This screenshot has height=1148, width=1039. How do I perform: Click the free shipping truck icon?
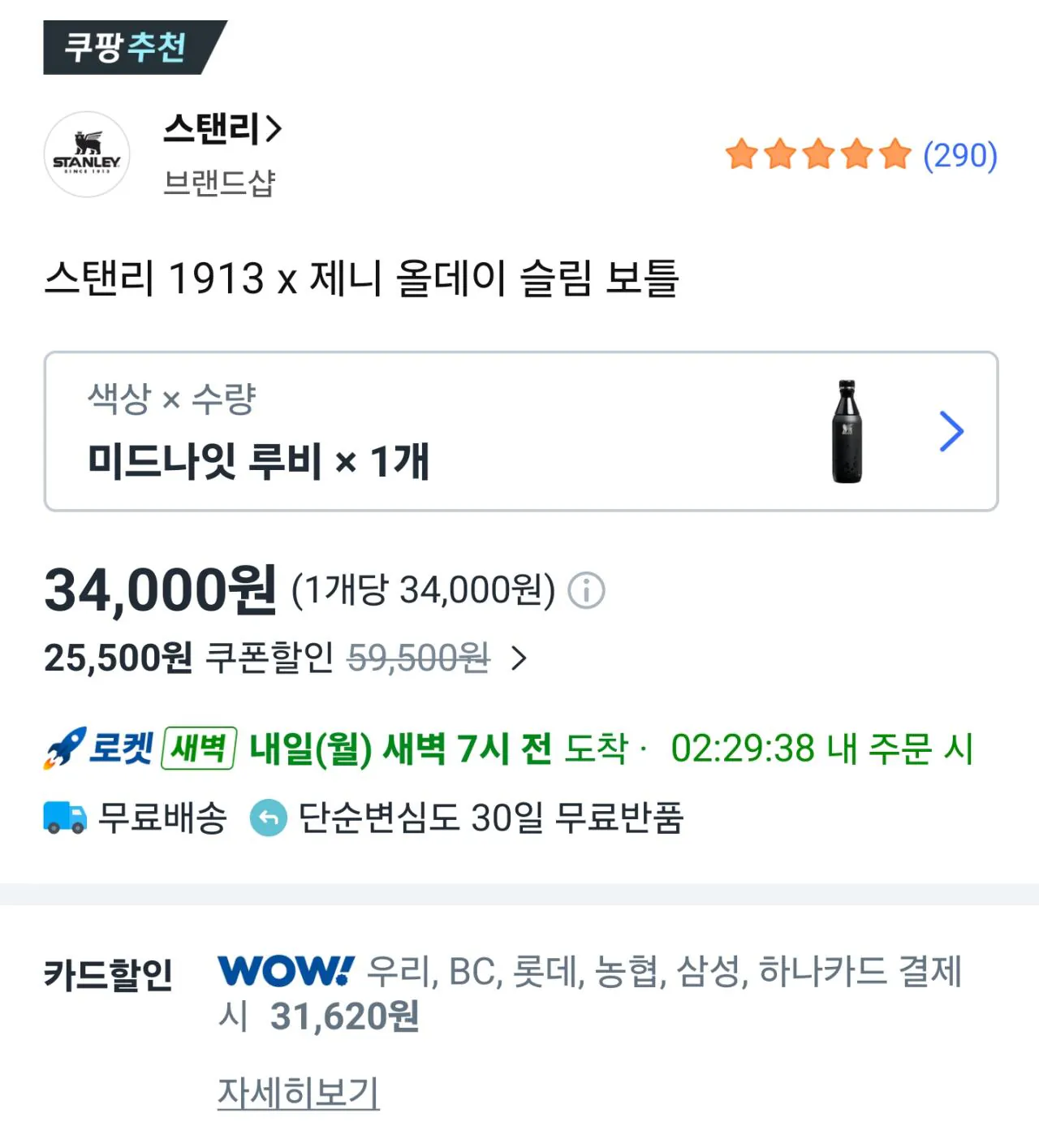(63, 818)
